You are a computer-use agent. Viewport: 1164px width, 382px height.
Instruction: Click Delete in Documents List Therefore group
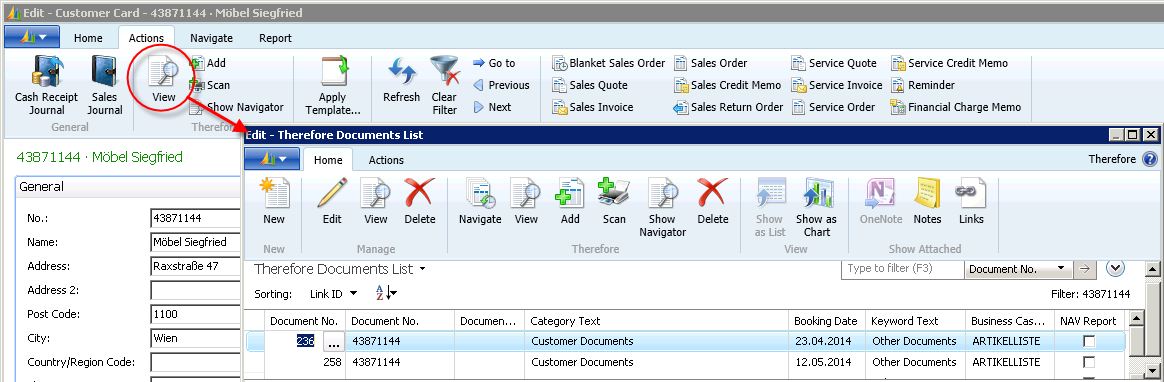tap(713, 201)
